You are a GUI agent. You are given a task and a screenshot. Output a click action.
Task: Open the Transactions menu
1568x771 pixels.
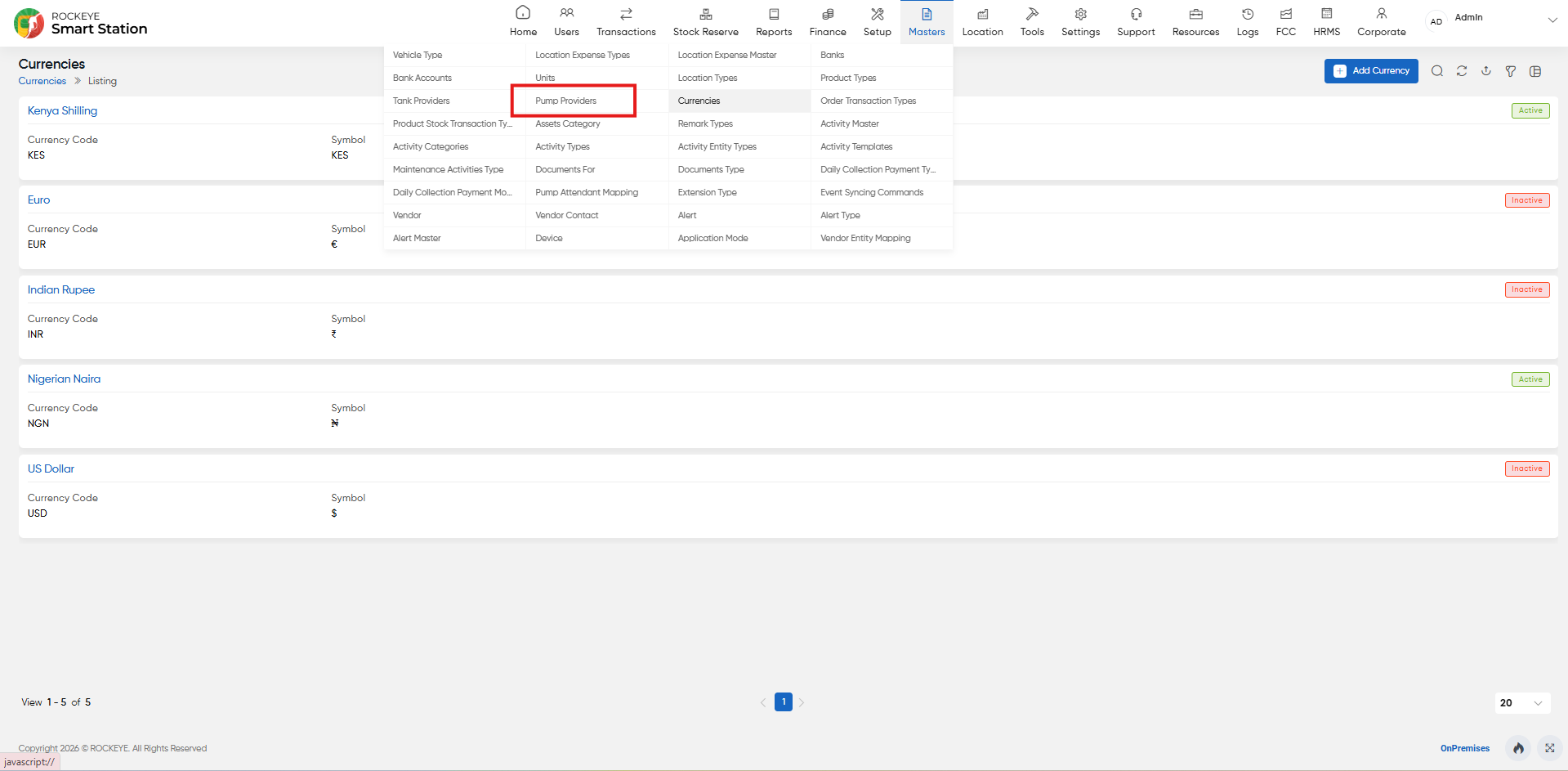[x=626, y=22]
